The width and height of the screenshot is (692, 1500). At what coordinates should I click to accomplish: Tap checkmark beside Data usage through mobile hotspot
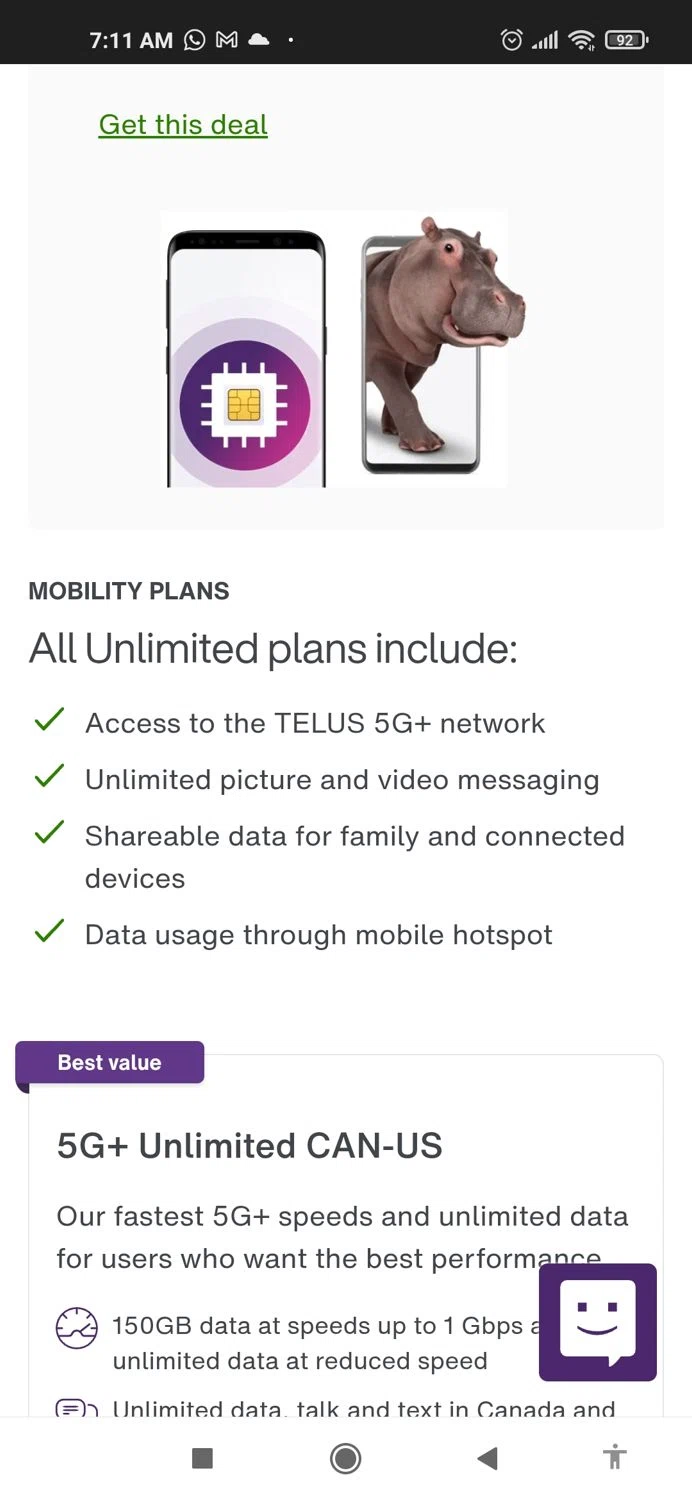click(49, 932)
